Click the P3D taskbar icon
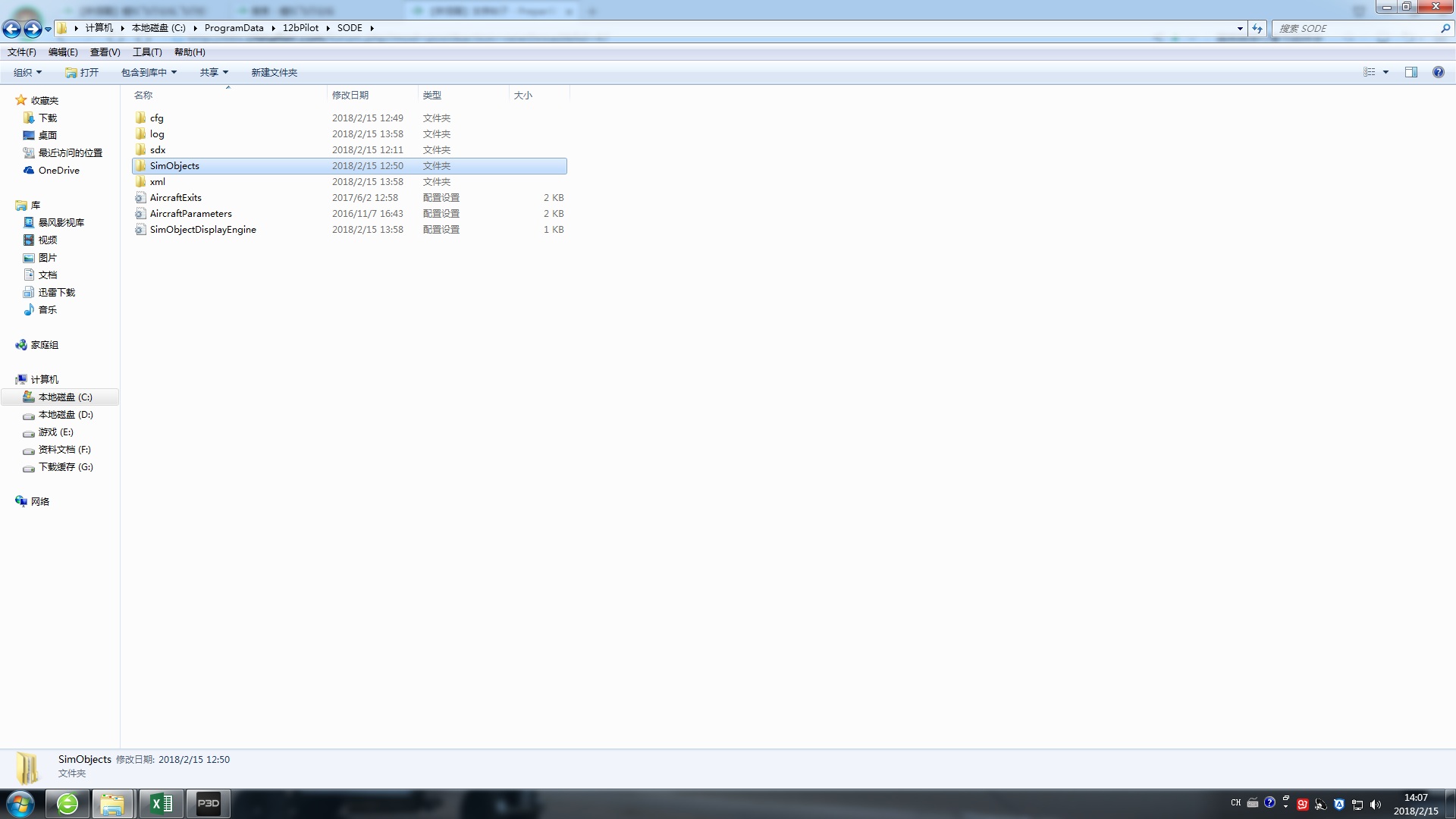This screenshot has height=819, width=1456. click(x=209, y=803)
